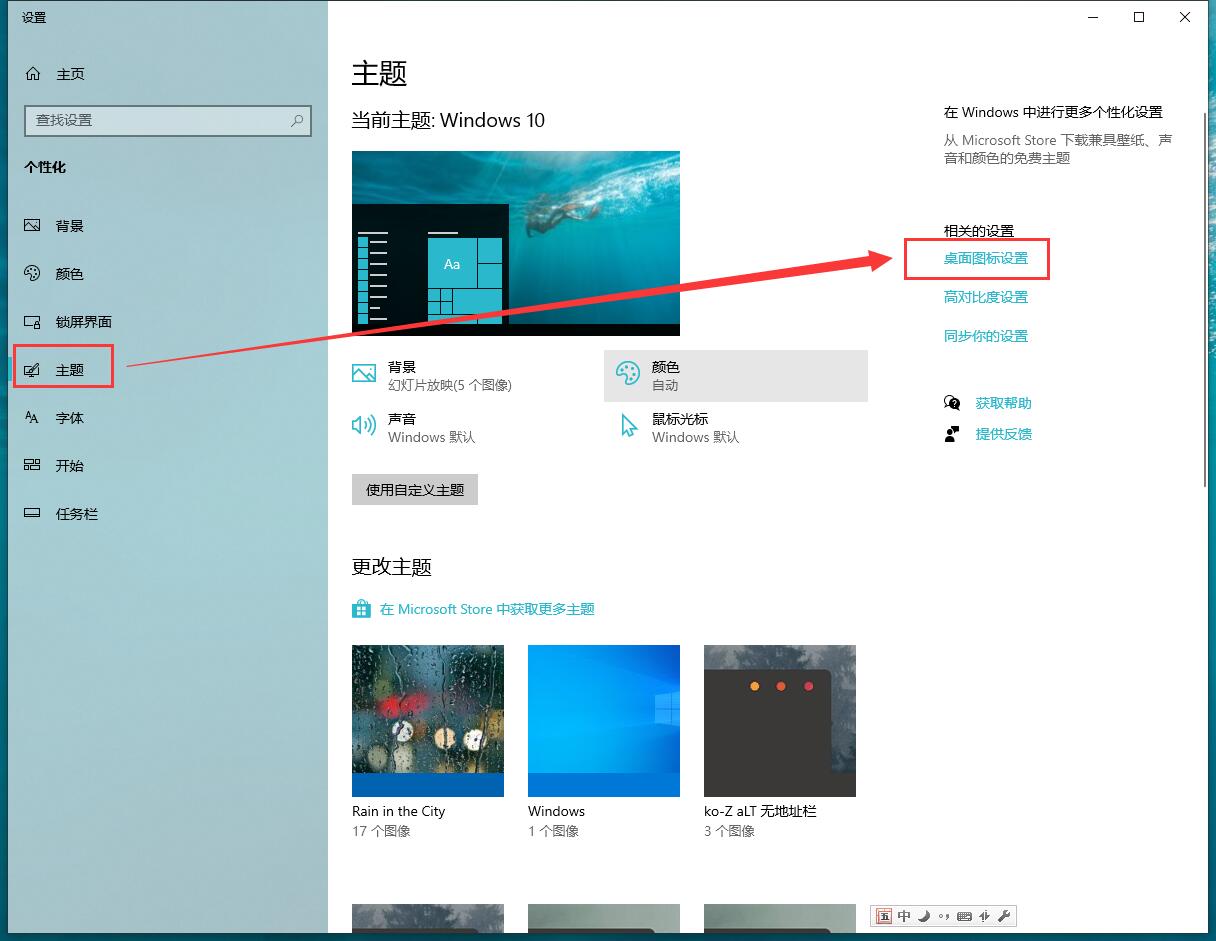Viewport: 1216px width, 941px height.
Task: Select the Rain in the City theme
Action: (x=427, y=720)
